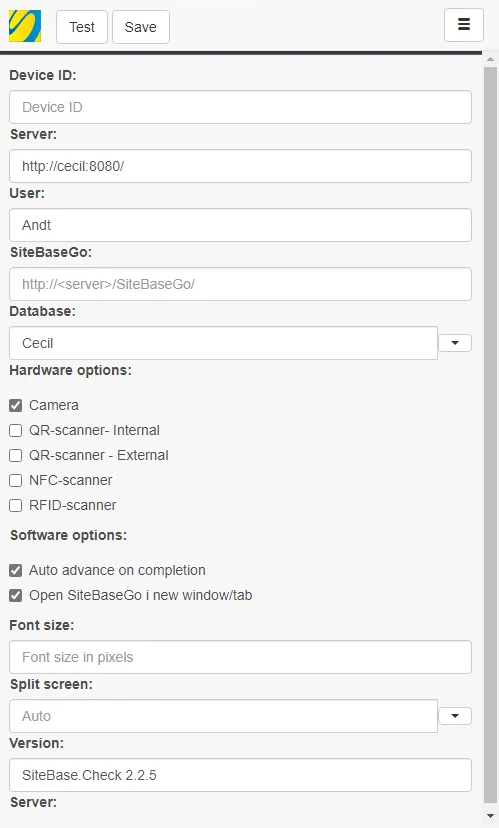The width and height of the screenshot is (499, 828).
Task: Click the yellow-blue SiteBase logo icon
Action: pos(25,26)
